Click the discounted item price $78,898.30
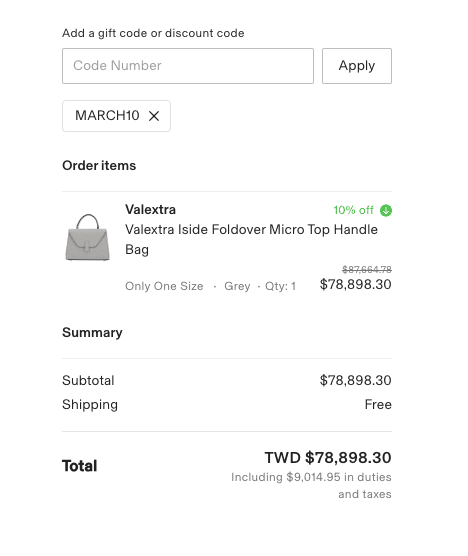The height and width of the screenshot is (556, 468). pos(356,284)
